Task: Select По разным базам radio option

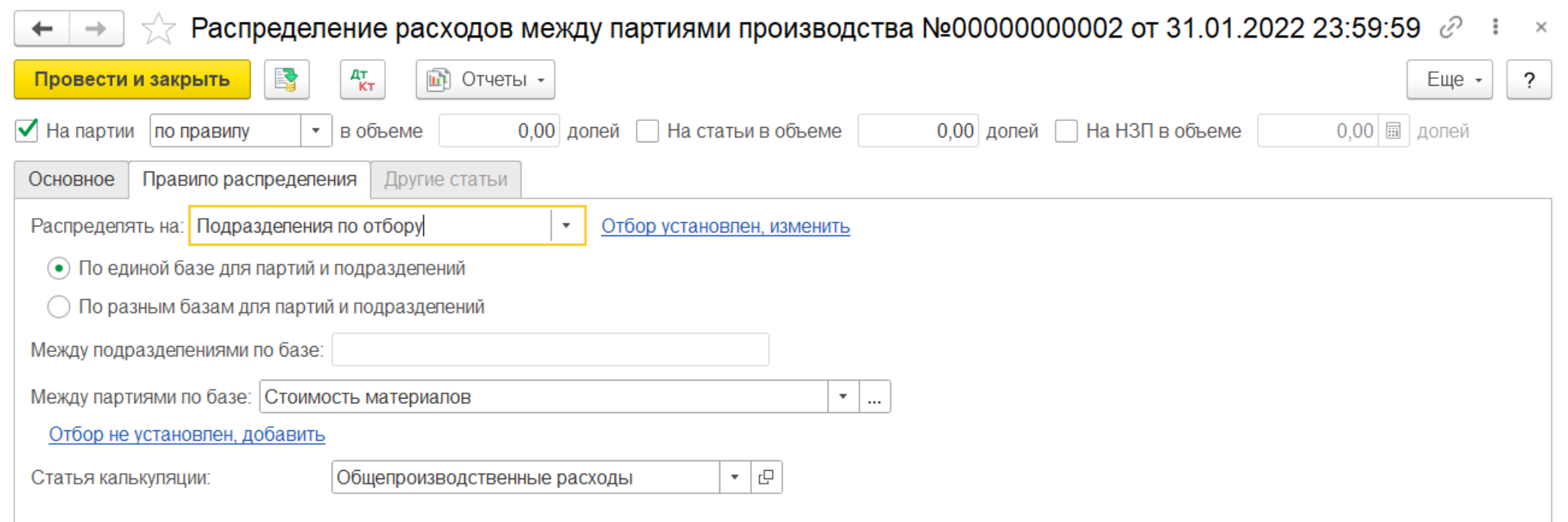Action: 59,307
